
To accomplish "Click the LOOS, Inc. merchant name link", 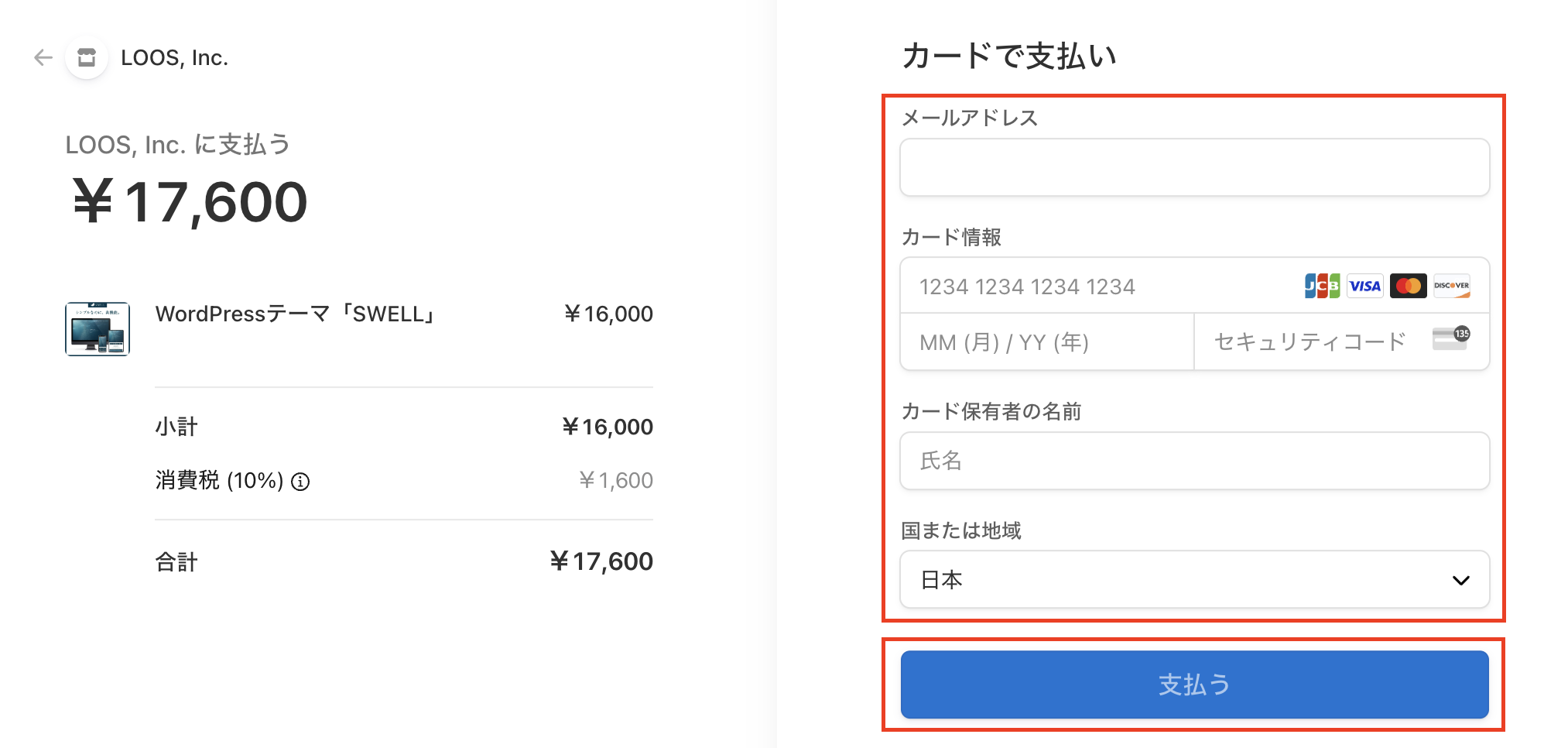I will pyautogui.click(x=175, y=58).
